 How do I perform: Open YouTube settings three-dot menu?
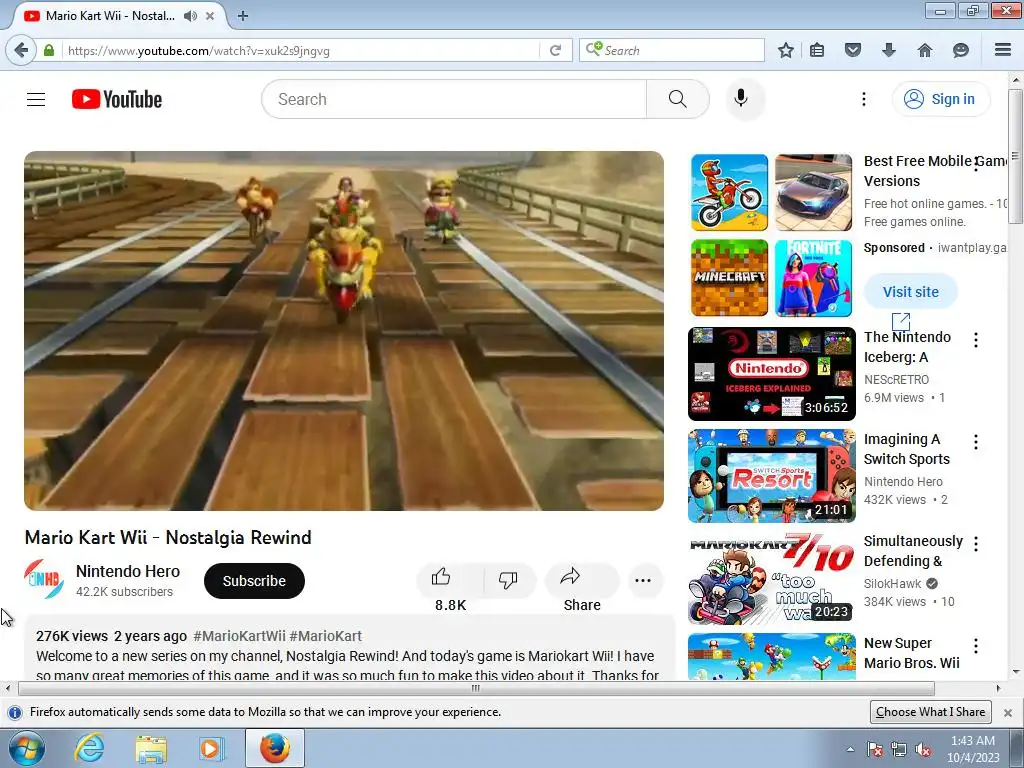point(863,99)
